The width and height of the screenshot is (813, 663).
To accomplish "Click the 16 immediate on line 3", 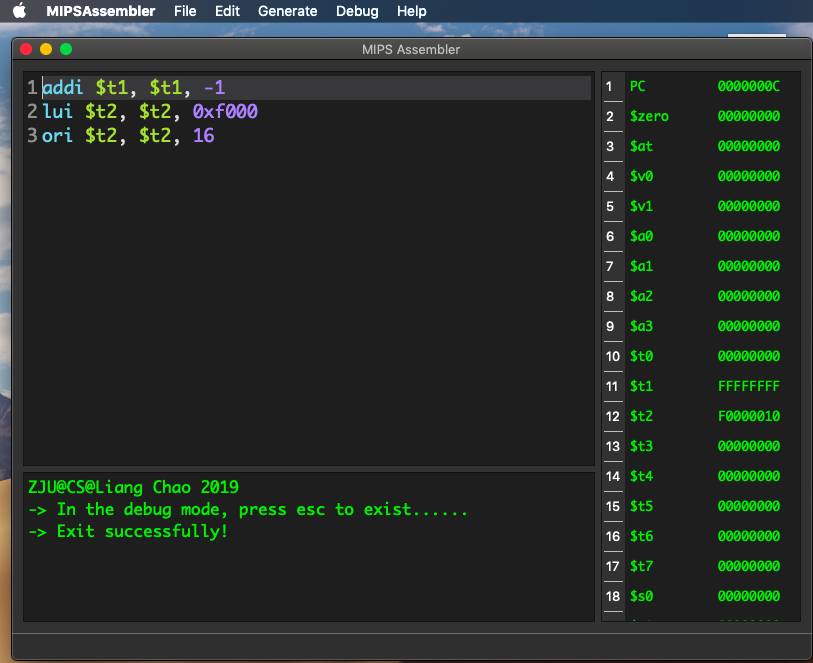I will 204,136.
